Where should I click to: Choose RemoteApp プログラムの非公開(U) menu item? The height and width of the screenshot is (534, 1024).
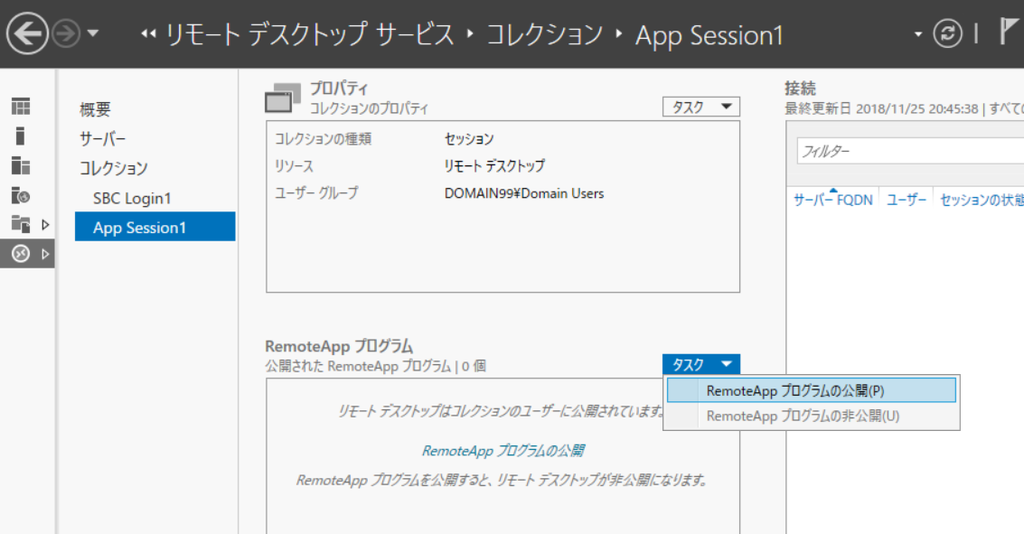tap(811, 416)
